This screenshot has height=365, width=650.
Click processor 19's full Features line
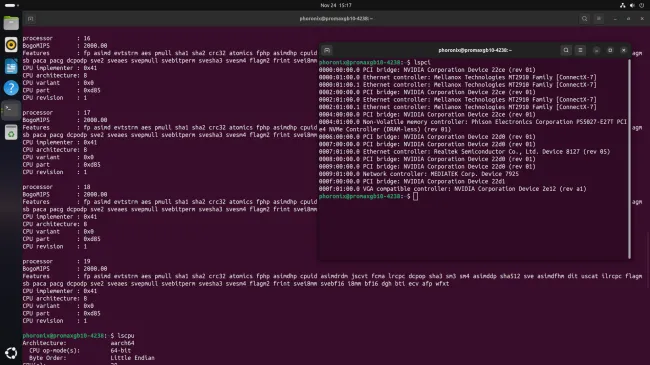(332, 280)
